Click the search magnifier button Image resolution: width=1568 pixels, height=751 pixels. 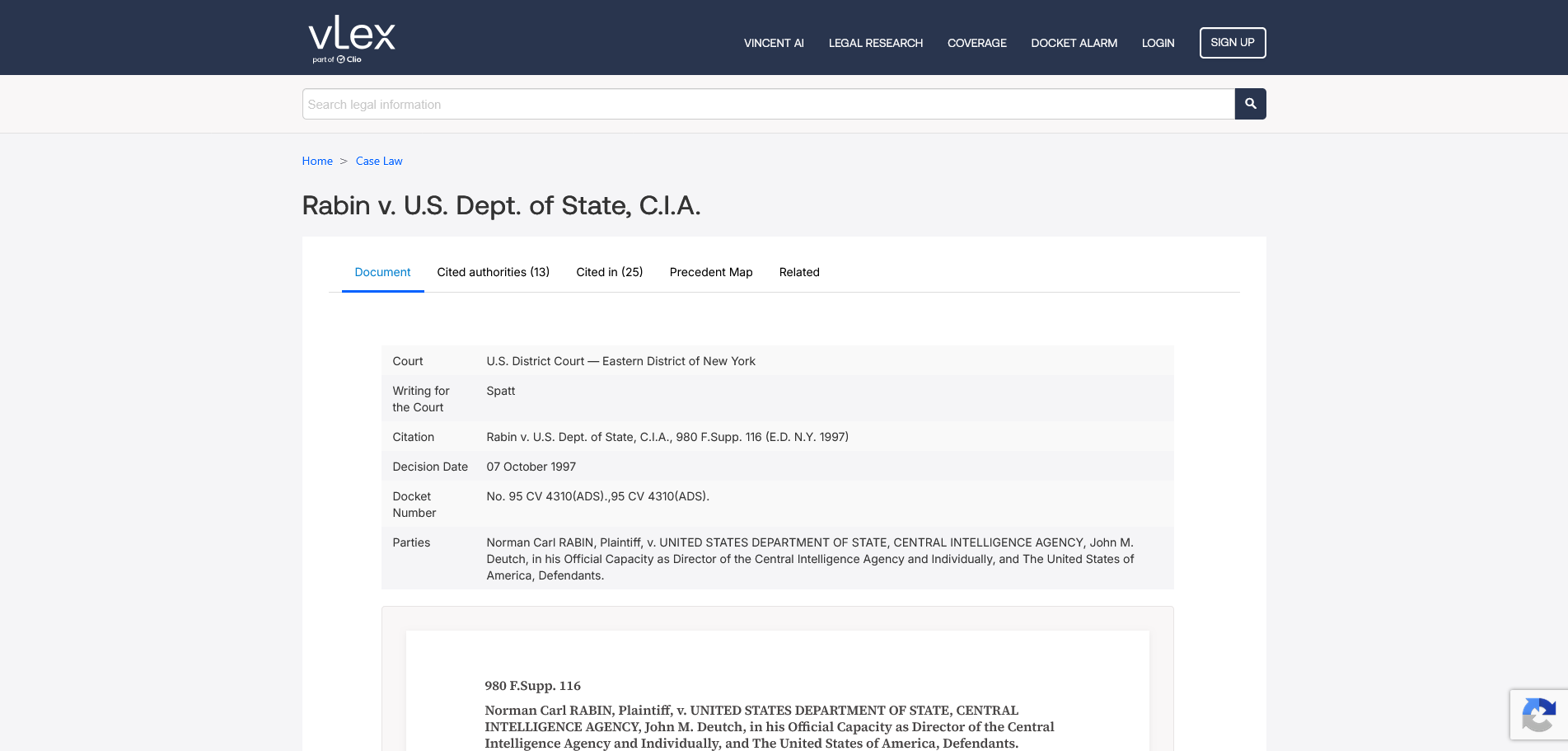click(x=1250, y=104)
